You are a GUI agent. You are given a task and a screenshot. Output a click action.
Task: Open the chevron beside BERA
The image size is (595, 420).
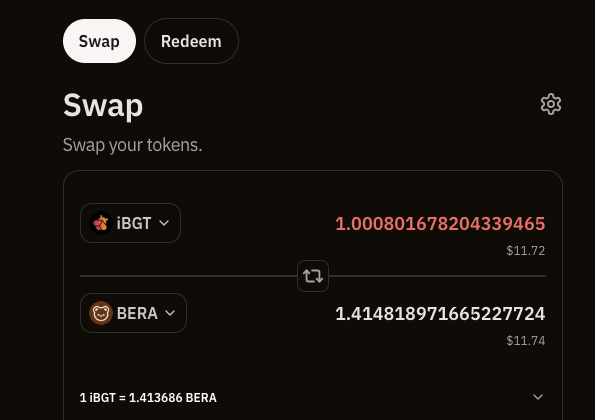tap(170, 313)
